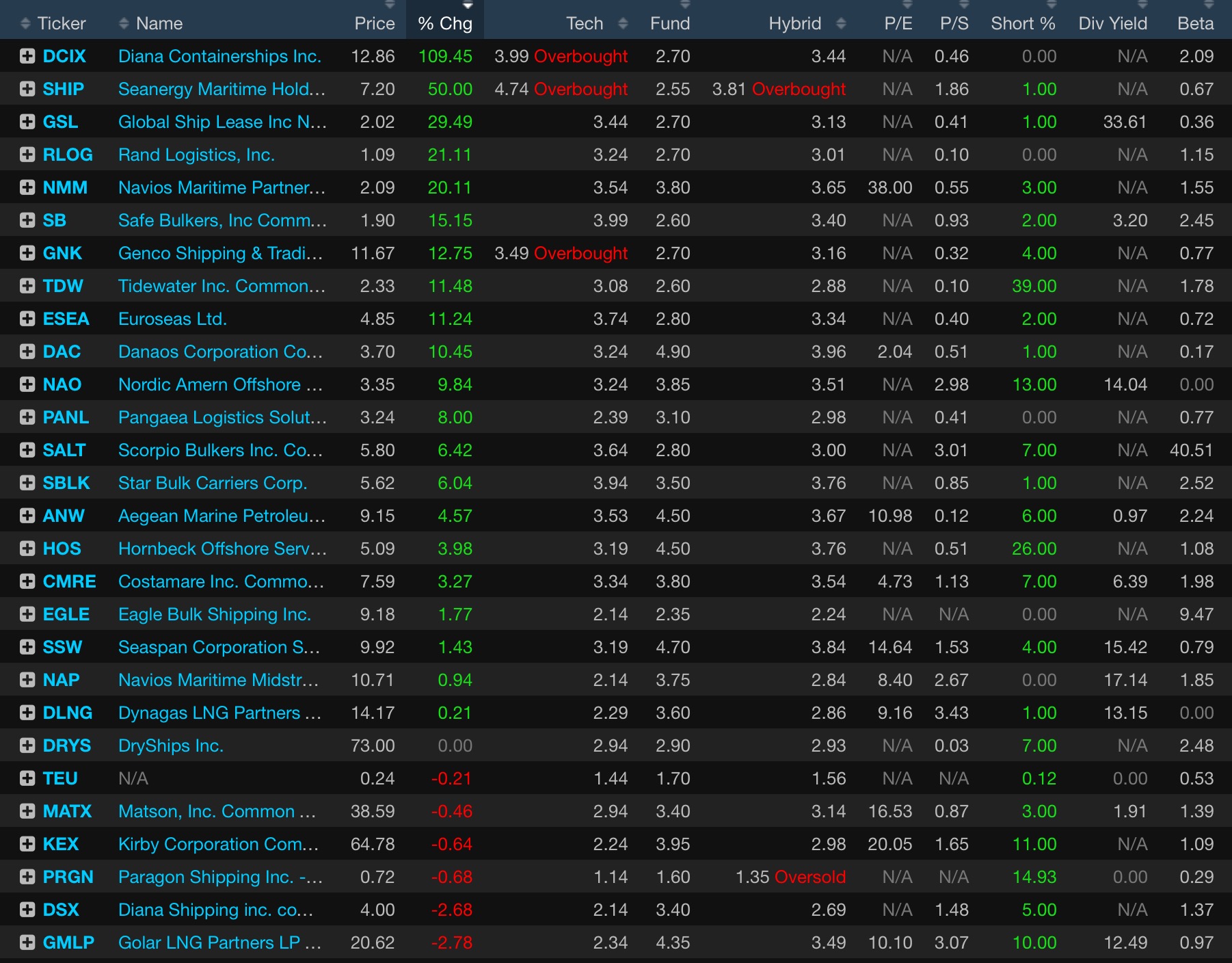Select the DCIX ticker symbol
The image size is (1232, 963).
click(64, 56)
